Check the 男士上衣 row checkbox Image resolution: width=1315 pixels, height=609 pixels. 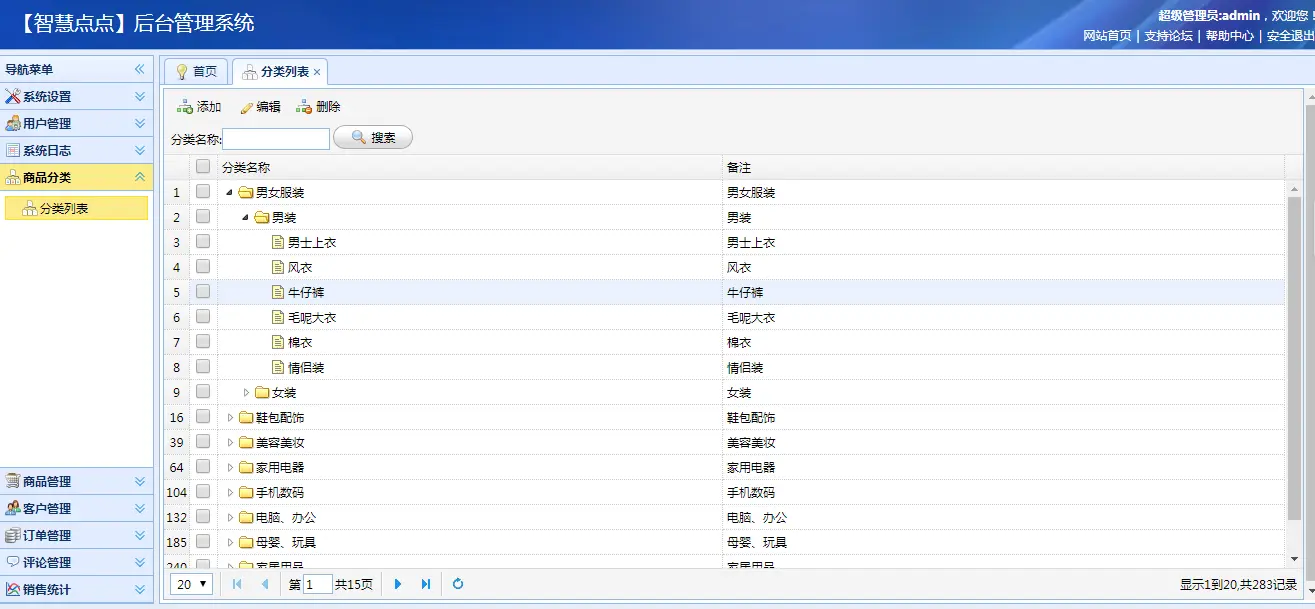[x=203, y=242]
